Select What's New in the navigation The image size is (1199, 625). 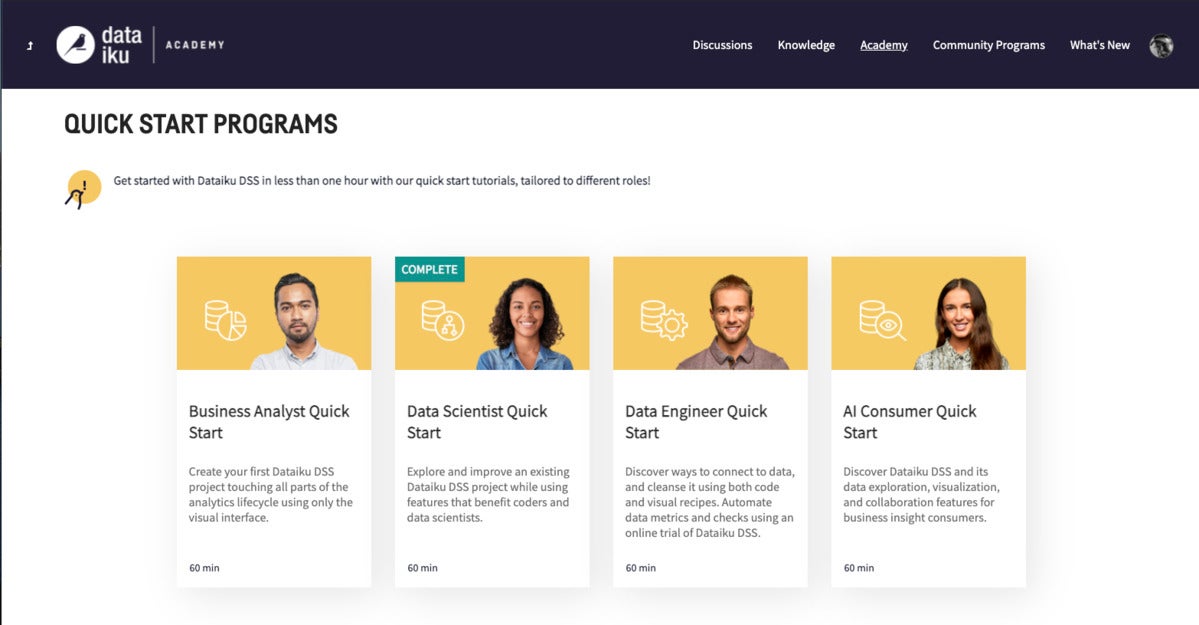click(1100, 45)
